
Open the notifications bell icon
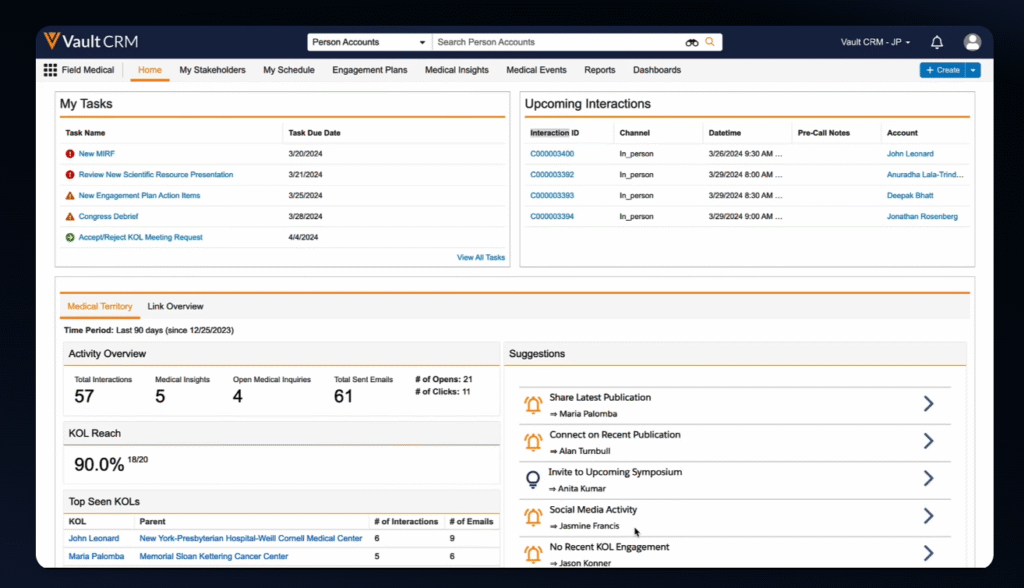936,41
